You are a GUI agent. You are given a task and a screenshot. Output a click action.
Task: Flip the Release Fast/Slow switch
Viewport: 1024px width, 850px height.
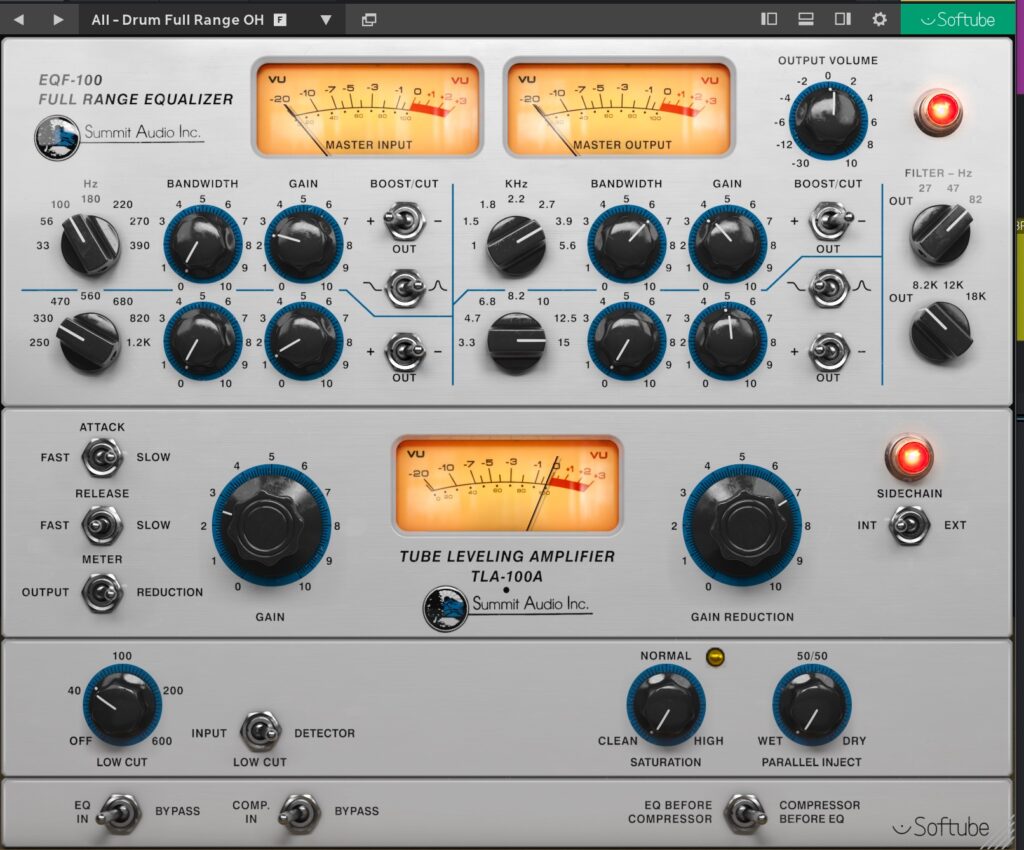tap(102, 525)
